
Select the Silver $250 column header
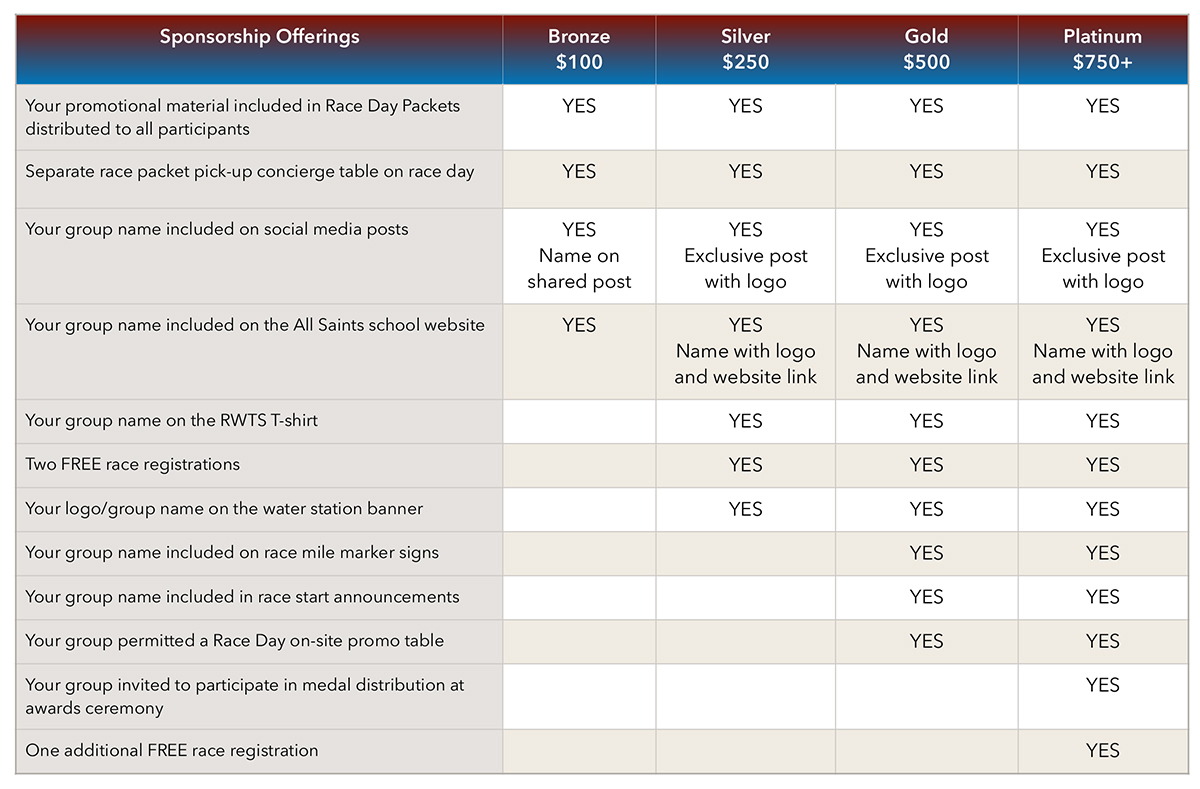pos(745,49)
